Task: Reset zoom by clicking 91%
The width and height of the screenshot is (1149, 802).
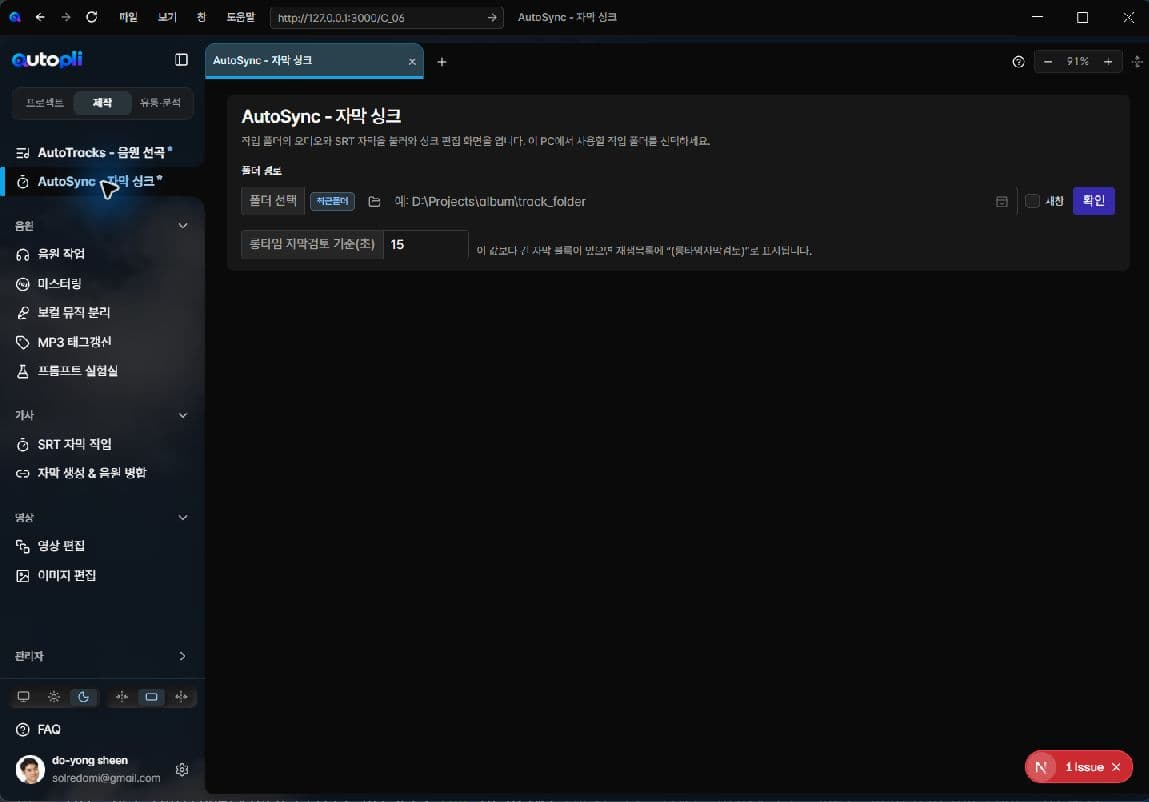Action: click(1077, 62)
